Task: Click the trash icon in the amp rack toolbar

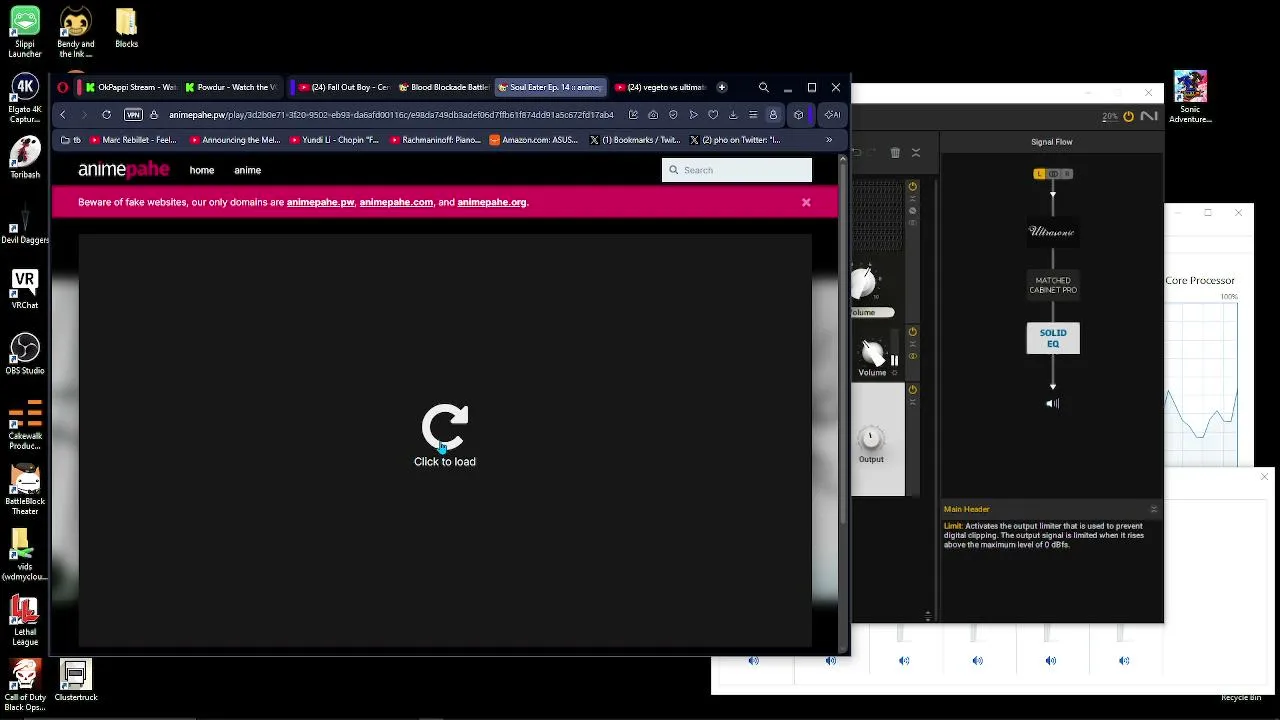Action: [x=895, y=153]
